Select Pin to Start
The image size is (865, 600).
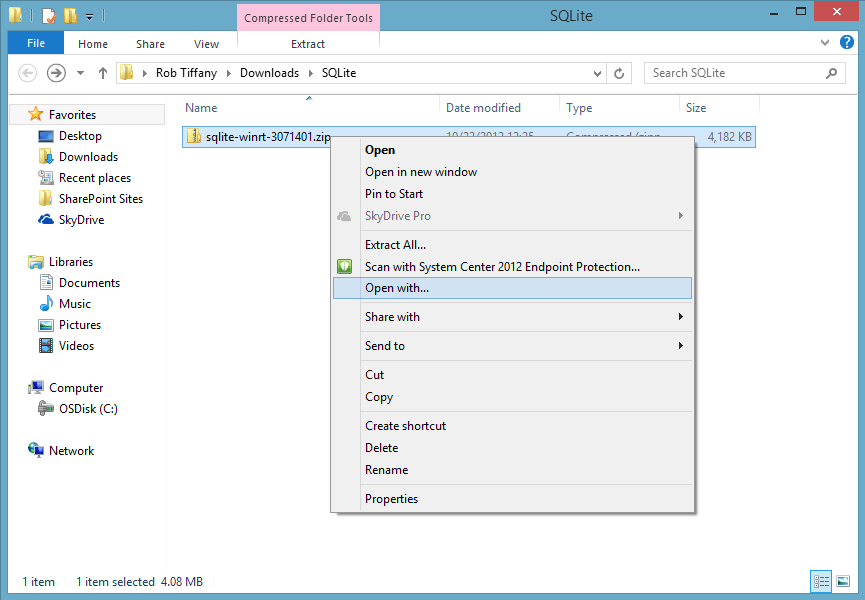[512, 194]
